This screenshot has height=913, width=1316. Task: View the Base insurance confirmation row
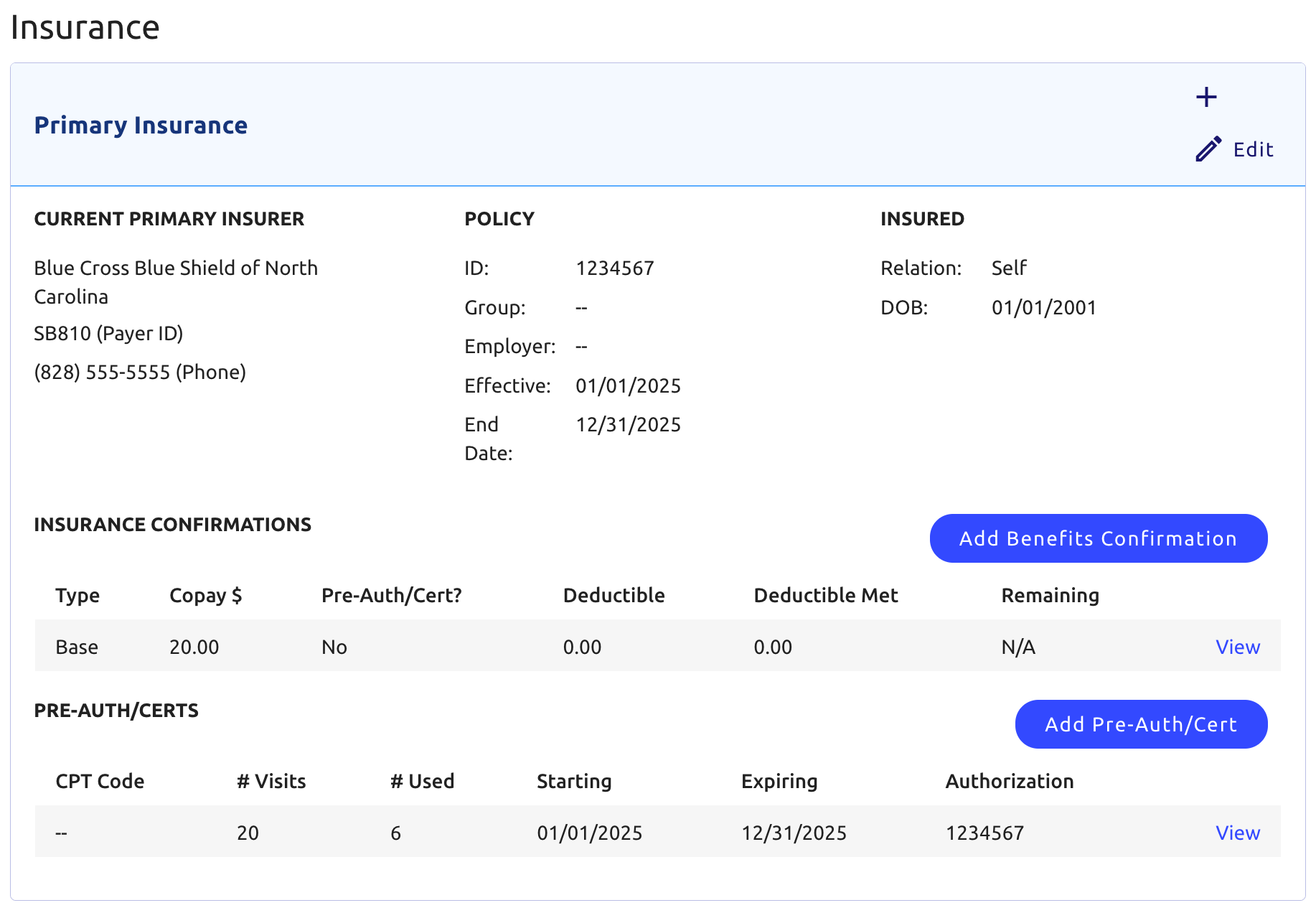click(1237, 647)
